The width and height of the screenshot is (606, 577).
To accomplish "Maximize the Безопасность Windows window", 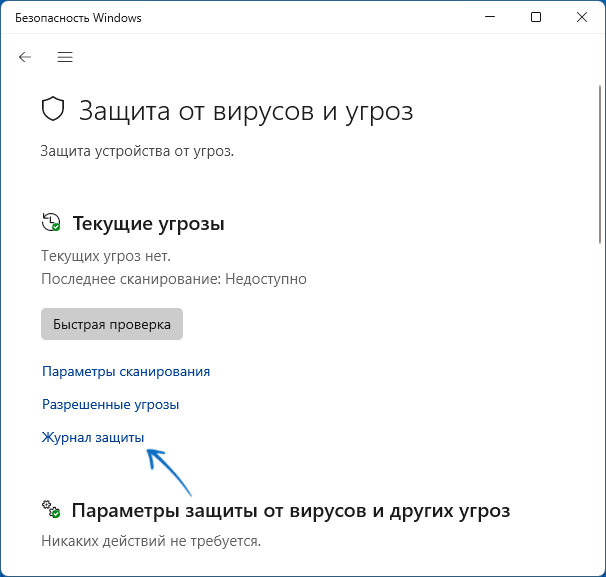I will pyautogui.click(x=536, y=17).
